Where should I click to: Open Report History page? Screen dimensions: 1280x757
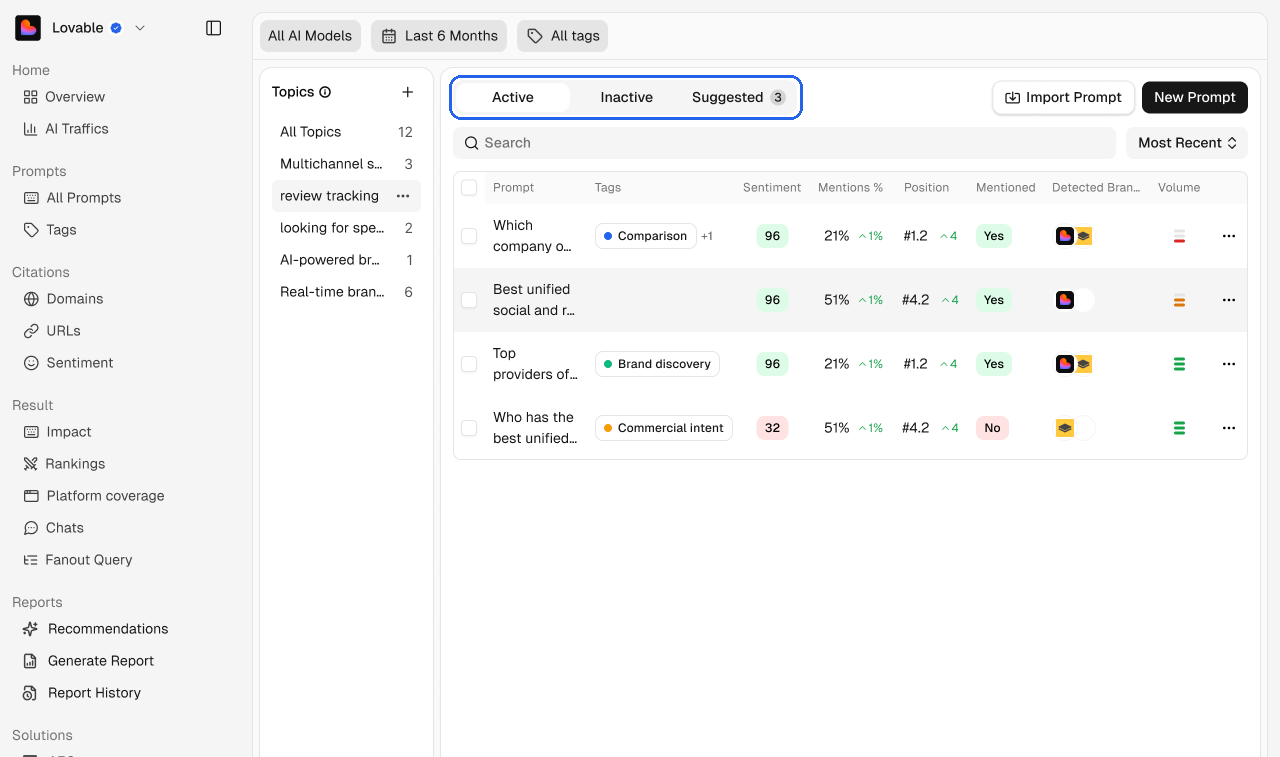tap(82, 693)
